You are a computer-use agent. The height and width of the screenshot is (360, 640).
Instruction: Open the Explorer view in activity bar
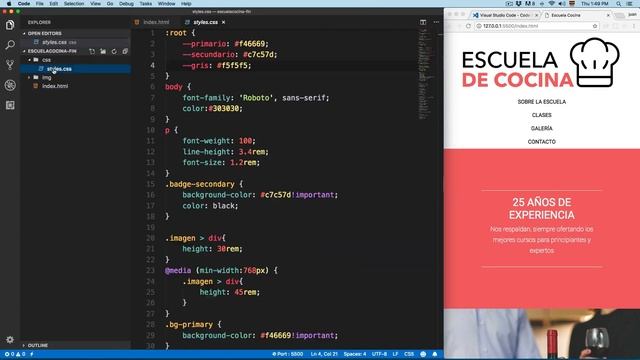(10, 25)
